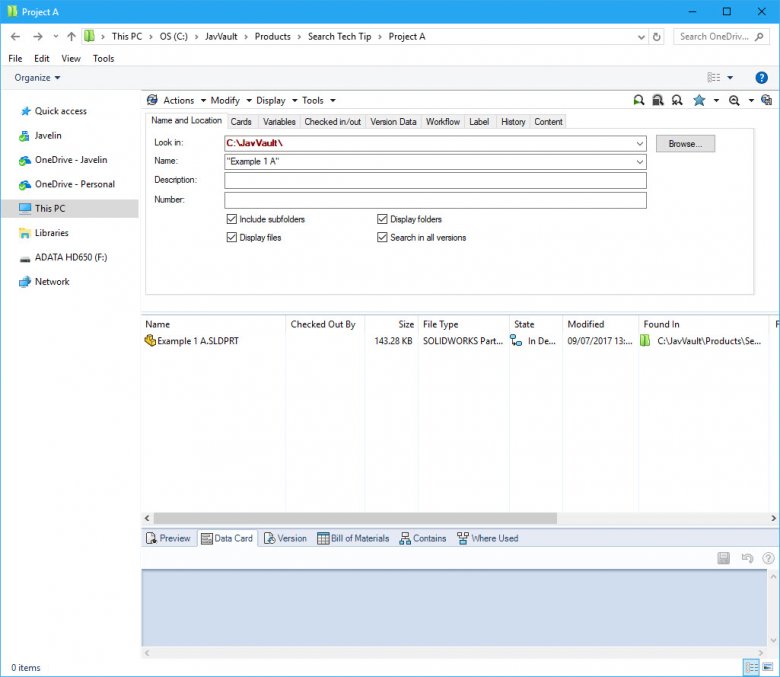Toggle Search in all versions checkbox

click(x=382, y=237)
